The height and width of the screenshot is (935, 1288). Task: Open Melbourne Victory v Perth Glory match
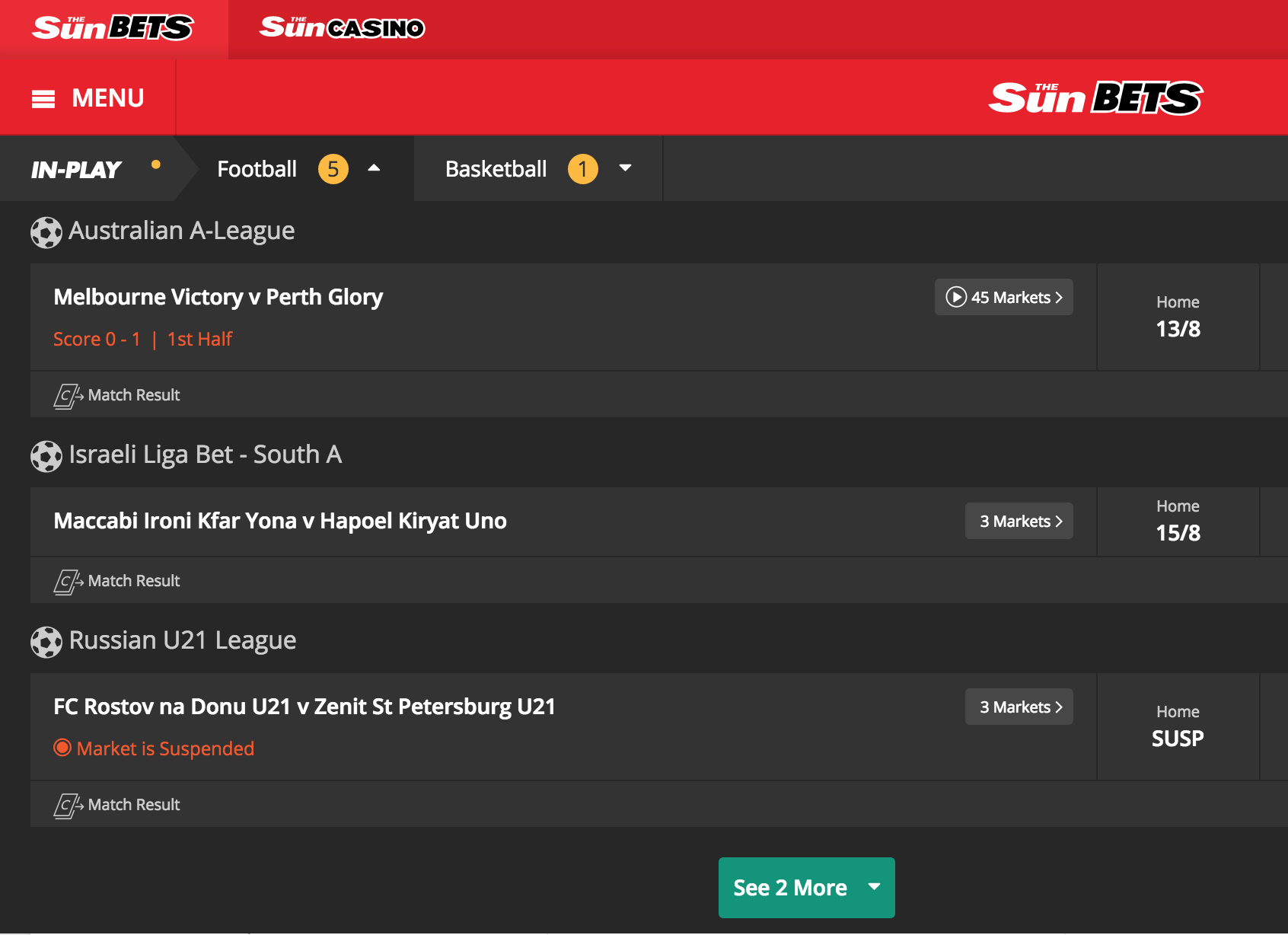(218, 297)
